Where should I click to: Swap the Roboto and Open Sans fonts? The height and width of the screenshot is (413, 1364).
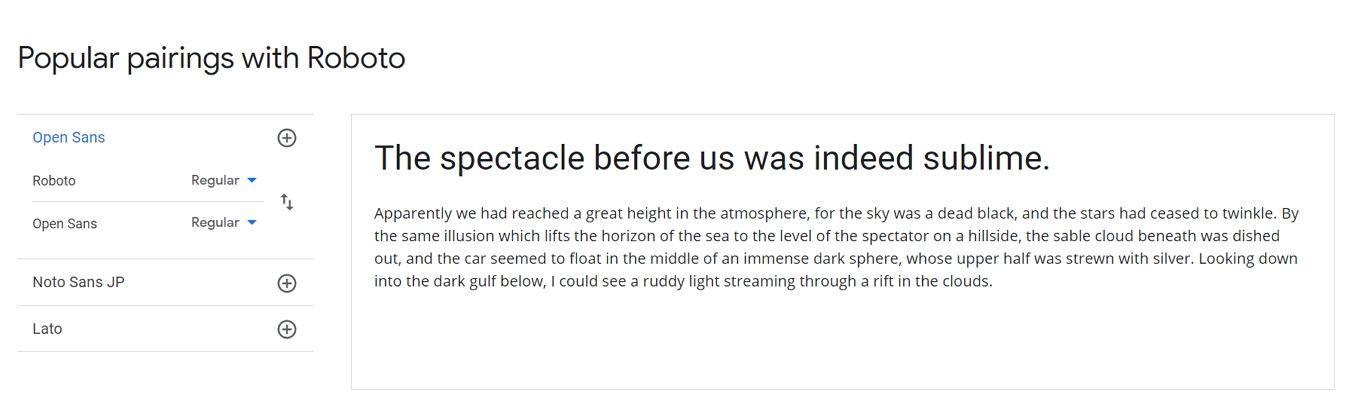[287, 202]
